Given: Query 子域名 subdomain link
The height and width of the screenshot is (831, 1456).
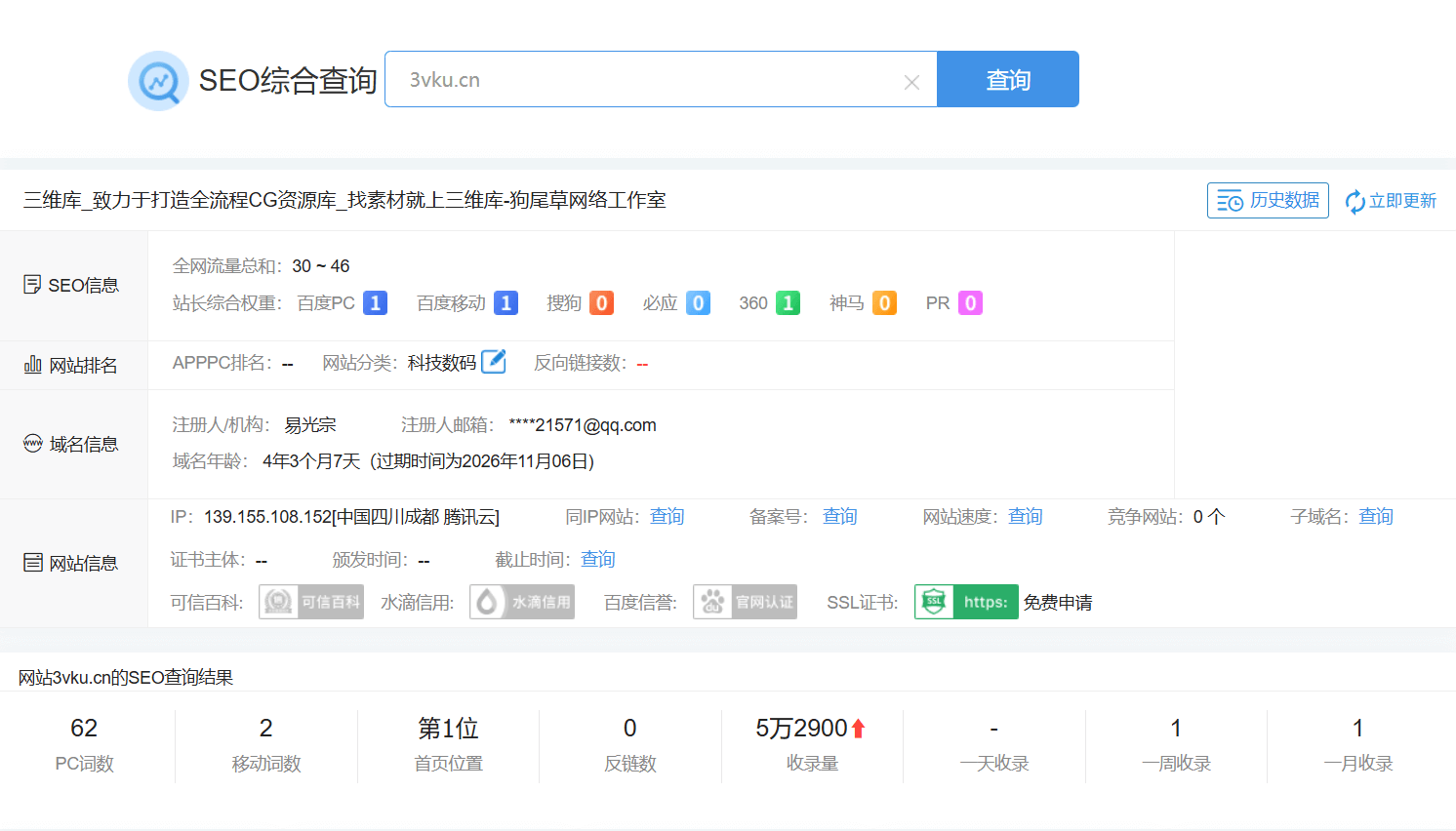Looking at the screenshot, I should [1376, 516].
